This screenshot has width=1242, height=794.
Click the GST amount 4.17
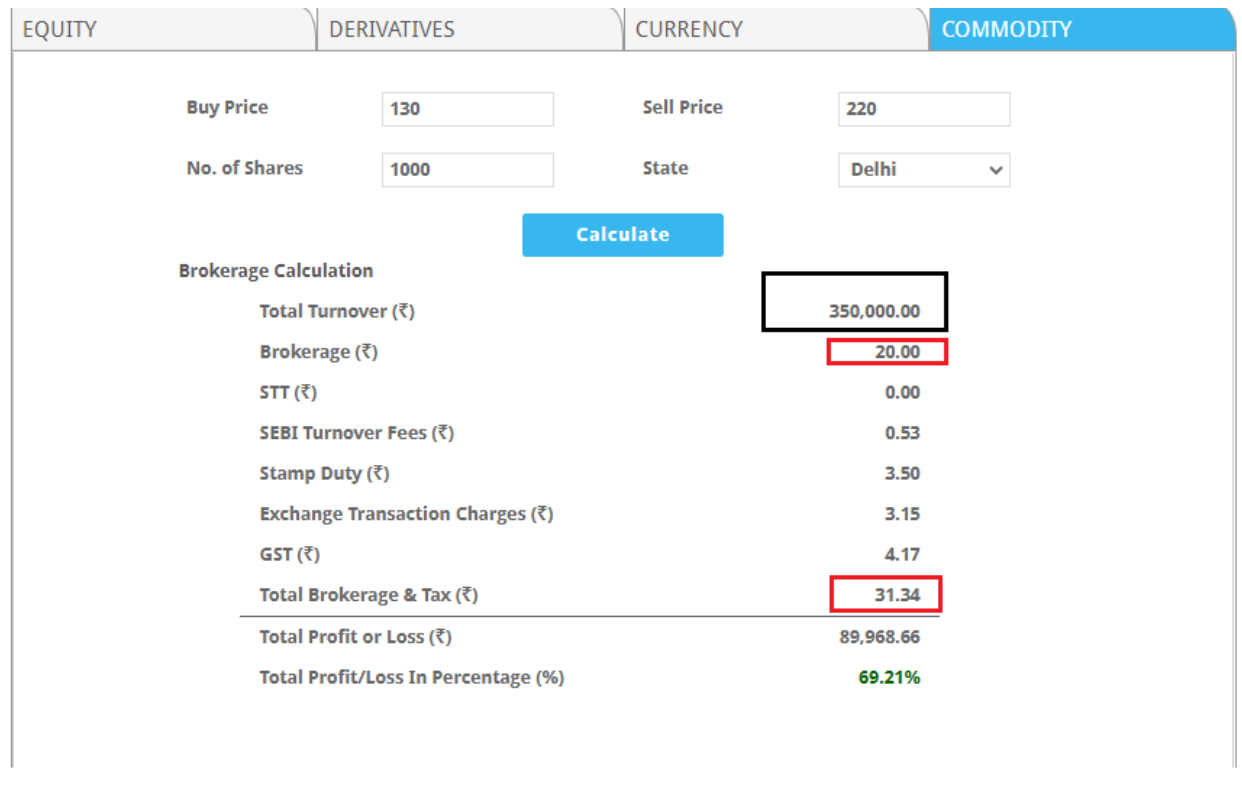coord(902,554)
